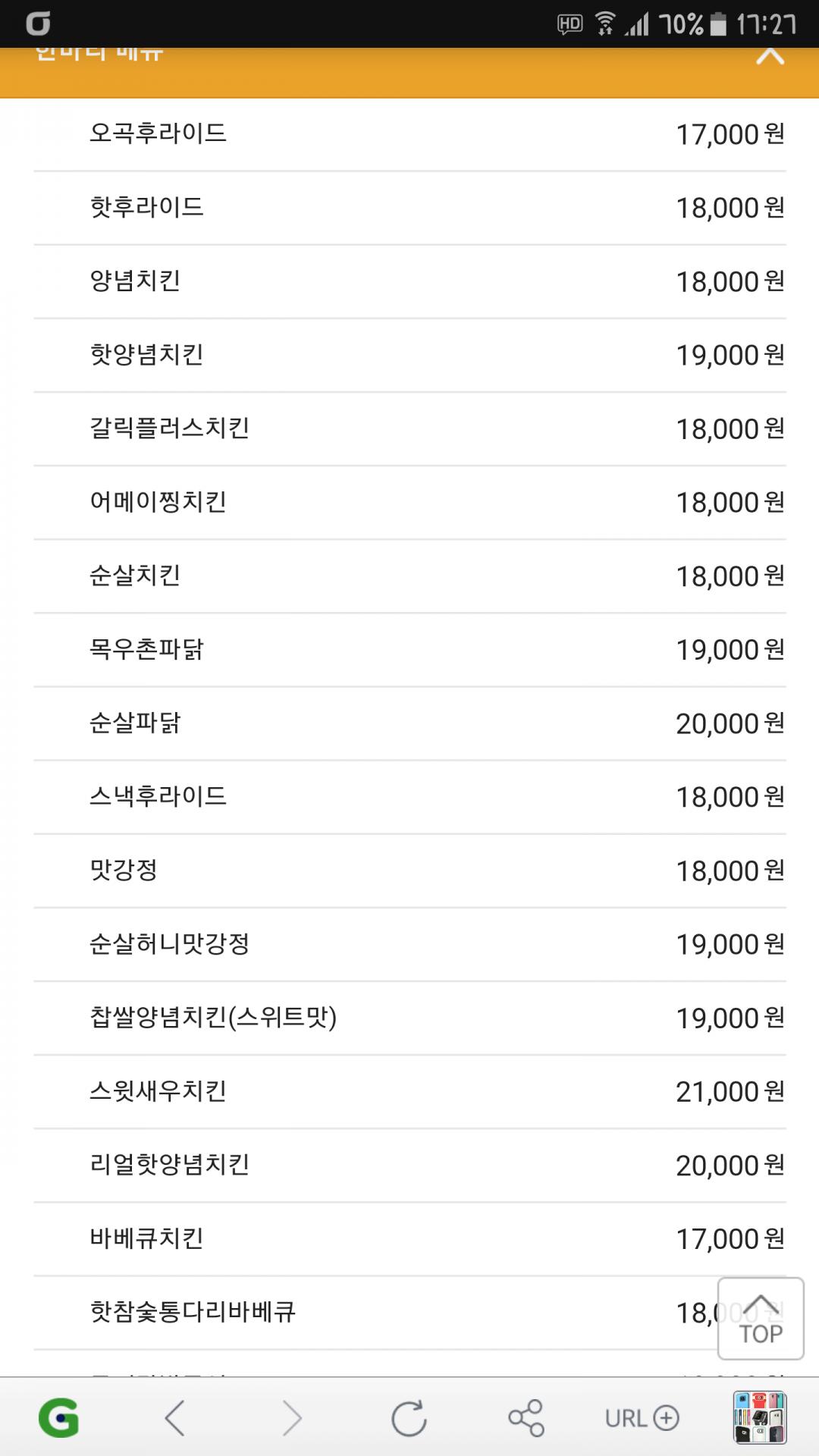The image size is (819, 1456).
Task: Reload the page with refresh icon
Action: pyautogui.click(x=409, y=1417)
